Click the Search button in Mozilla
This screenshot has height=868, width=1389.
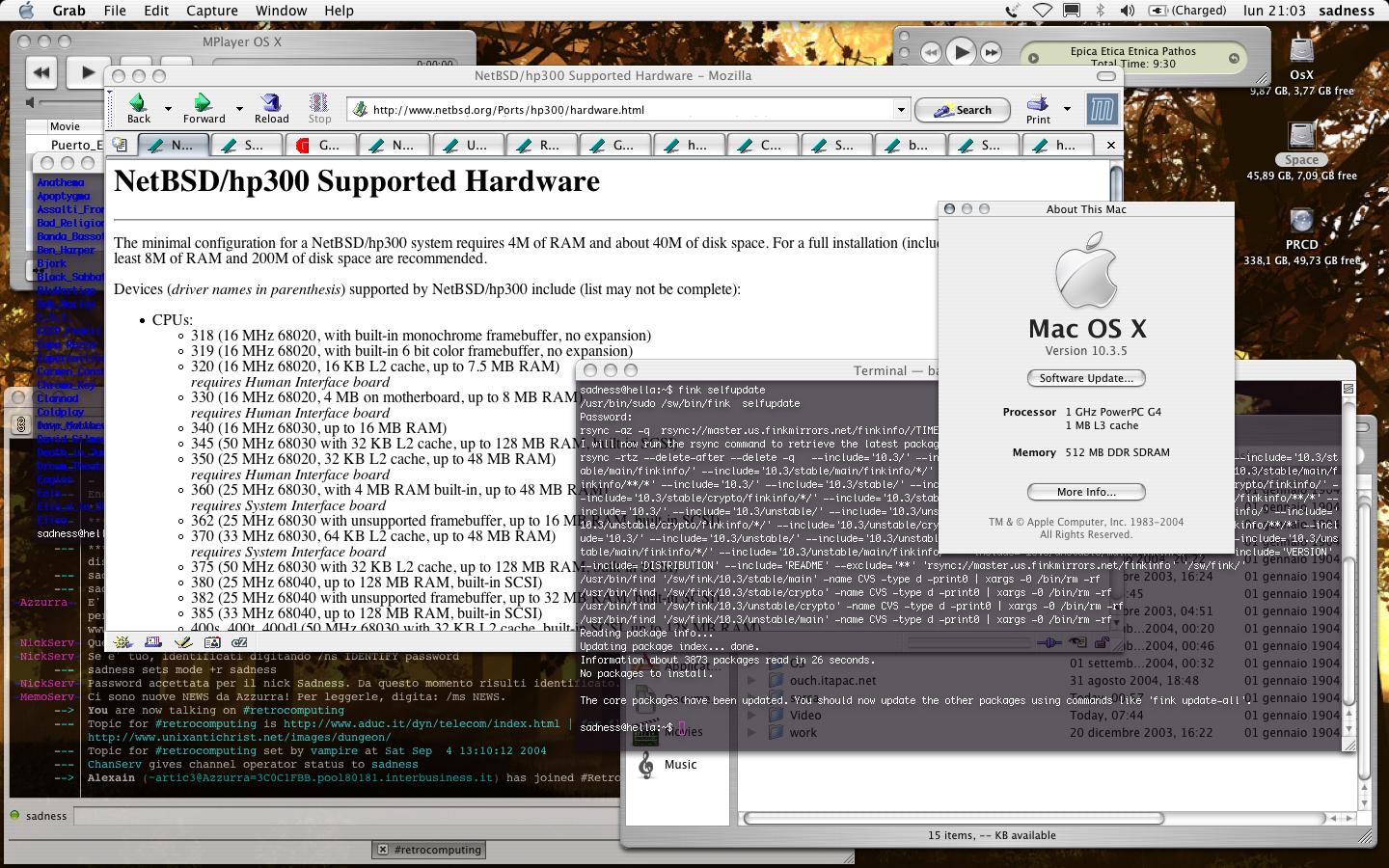click(963, 110)
